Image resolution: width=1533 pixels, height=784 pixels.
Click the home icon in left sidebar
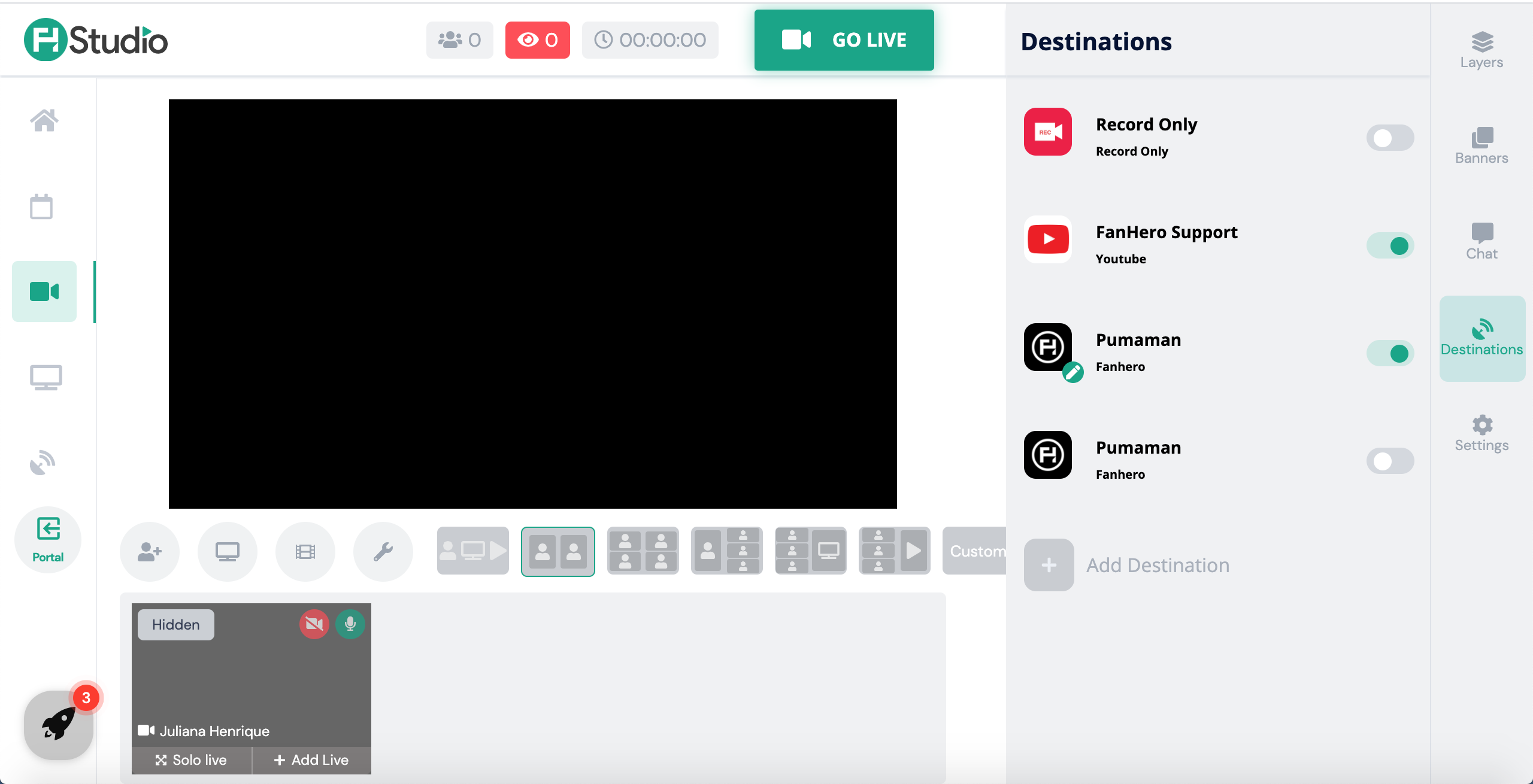pos(44,120)
